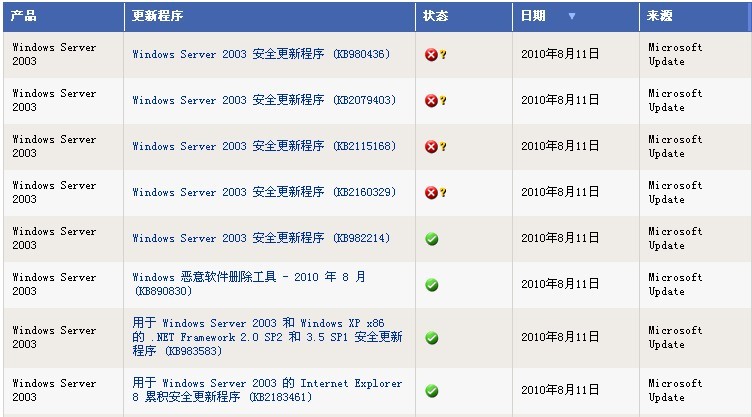Click the failed status icon for KB2115168
The image size is (752, 417).
[431, 147]
